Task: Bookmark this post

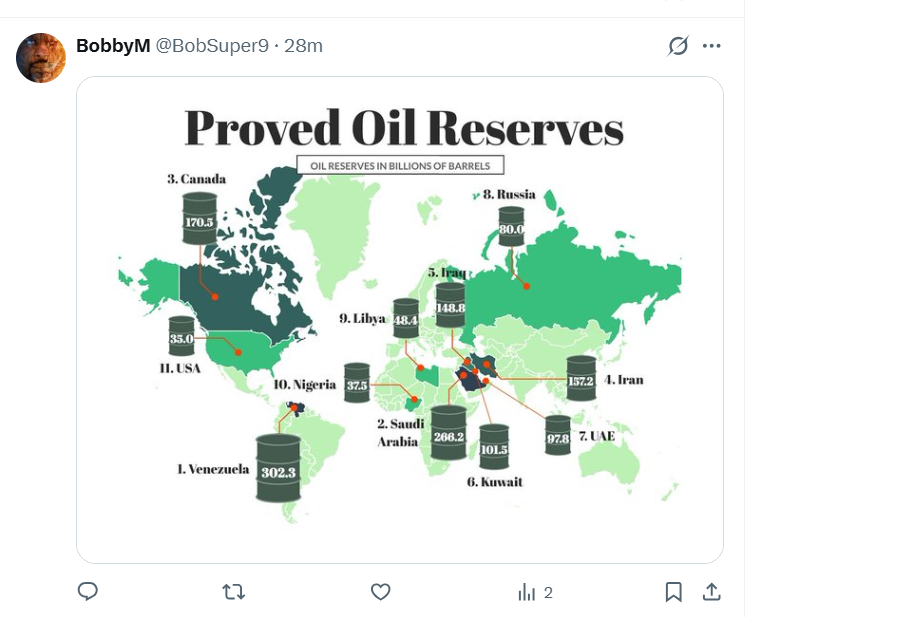Action: (674, 592)
